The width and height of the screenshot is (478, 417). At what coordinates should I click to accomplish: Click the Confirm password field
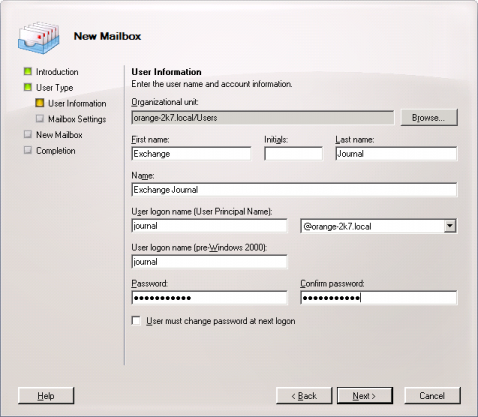point(379,298)
